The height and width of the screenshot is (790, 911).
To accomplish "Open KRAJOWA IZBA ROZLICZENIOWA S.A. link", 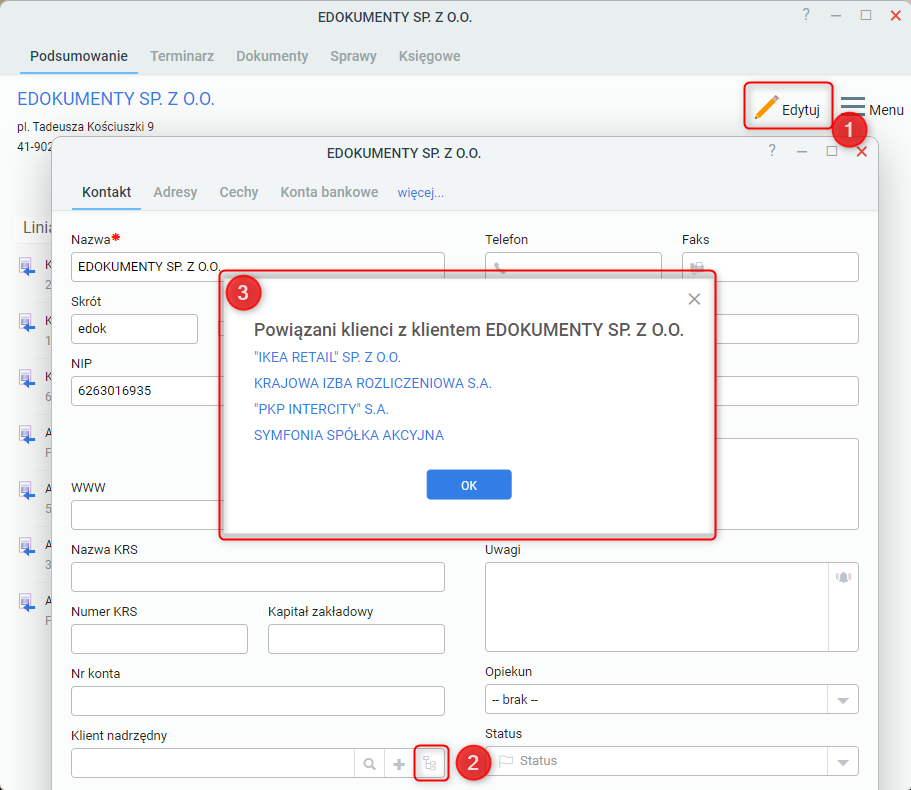I will (x=372, y=383).
